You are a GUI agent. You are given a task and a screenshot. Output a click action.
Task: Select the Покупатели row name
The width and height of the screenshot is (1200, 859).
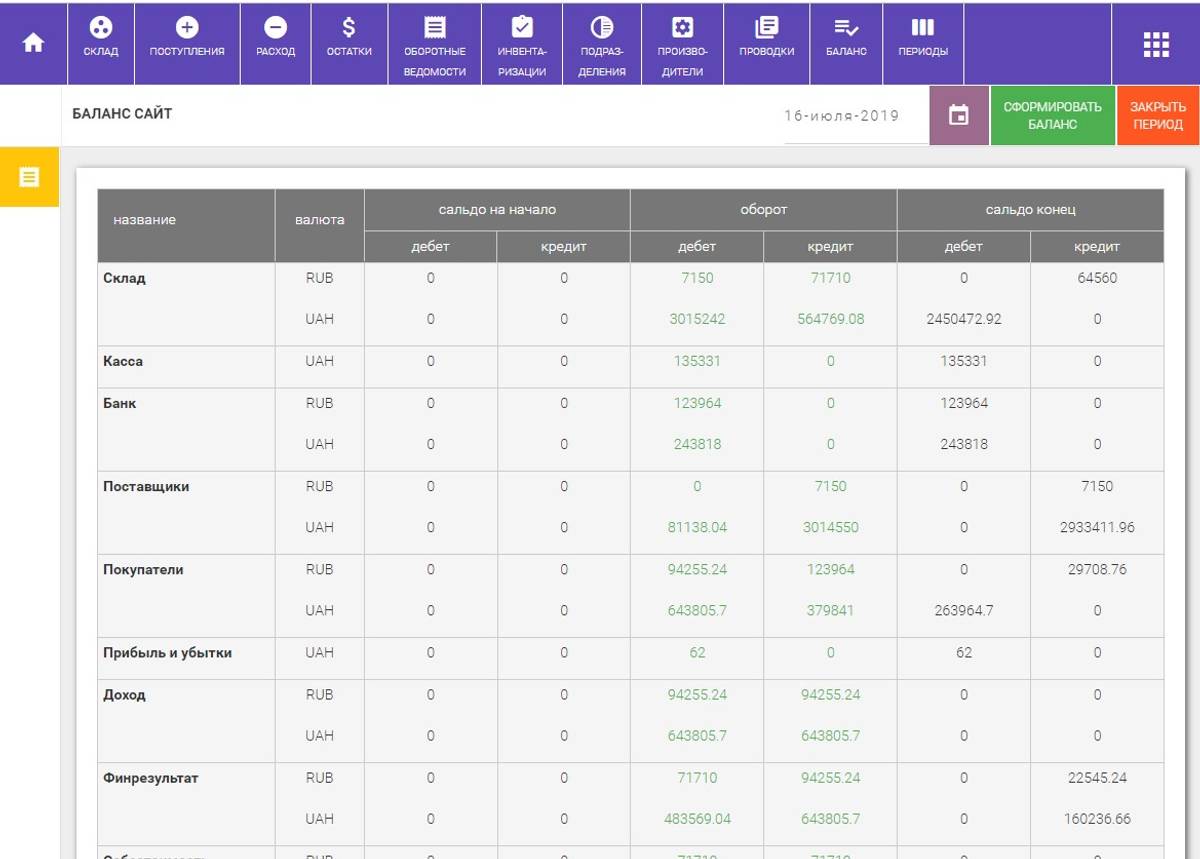click(x=143, y=569)
